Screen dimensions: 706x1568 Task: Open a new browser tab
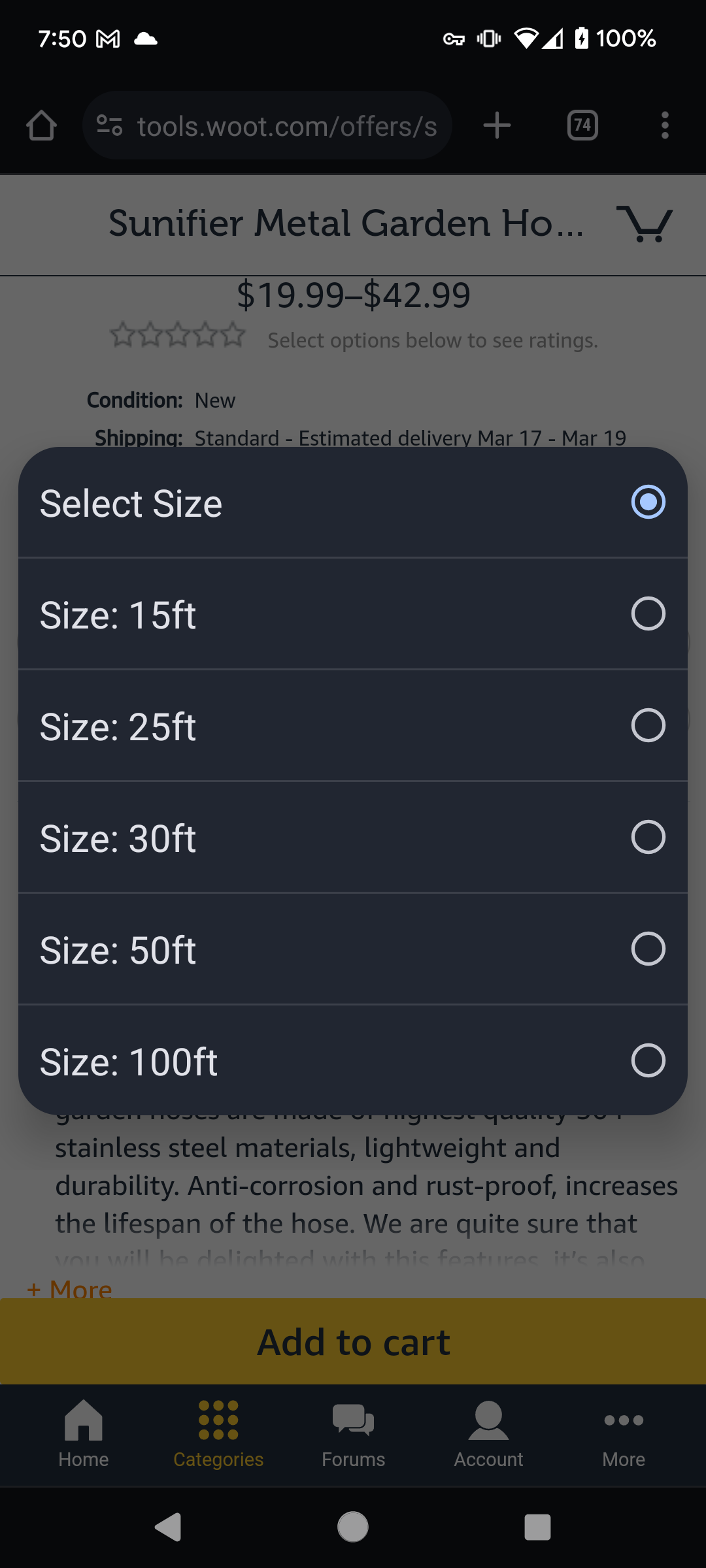497,125
